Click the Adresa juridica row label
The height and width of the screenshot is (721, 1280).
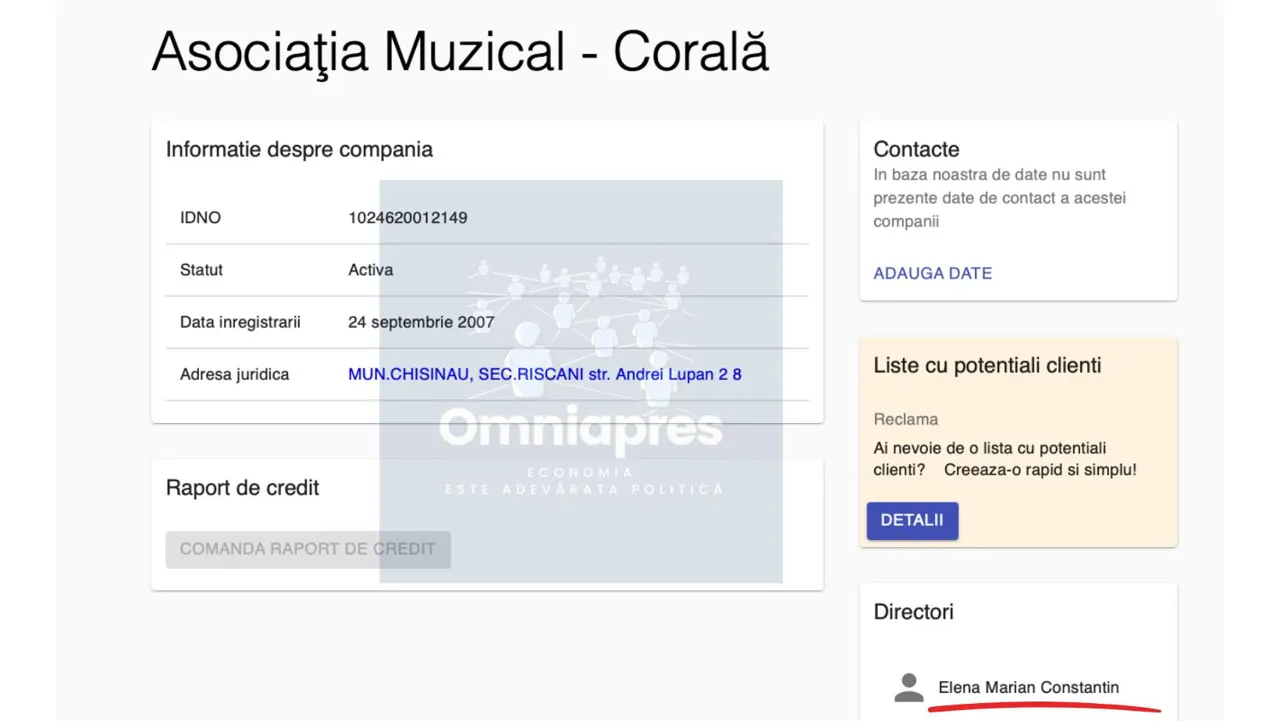(x=234, y=374)
